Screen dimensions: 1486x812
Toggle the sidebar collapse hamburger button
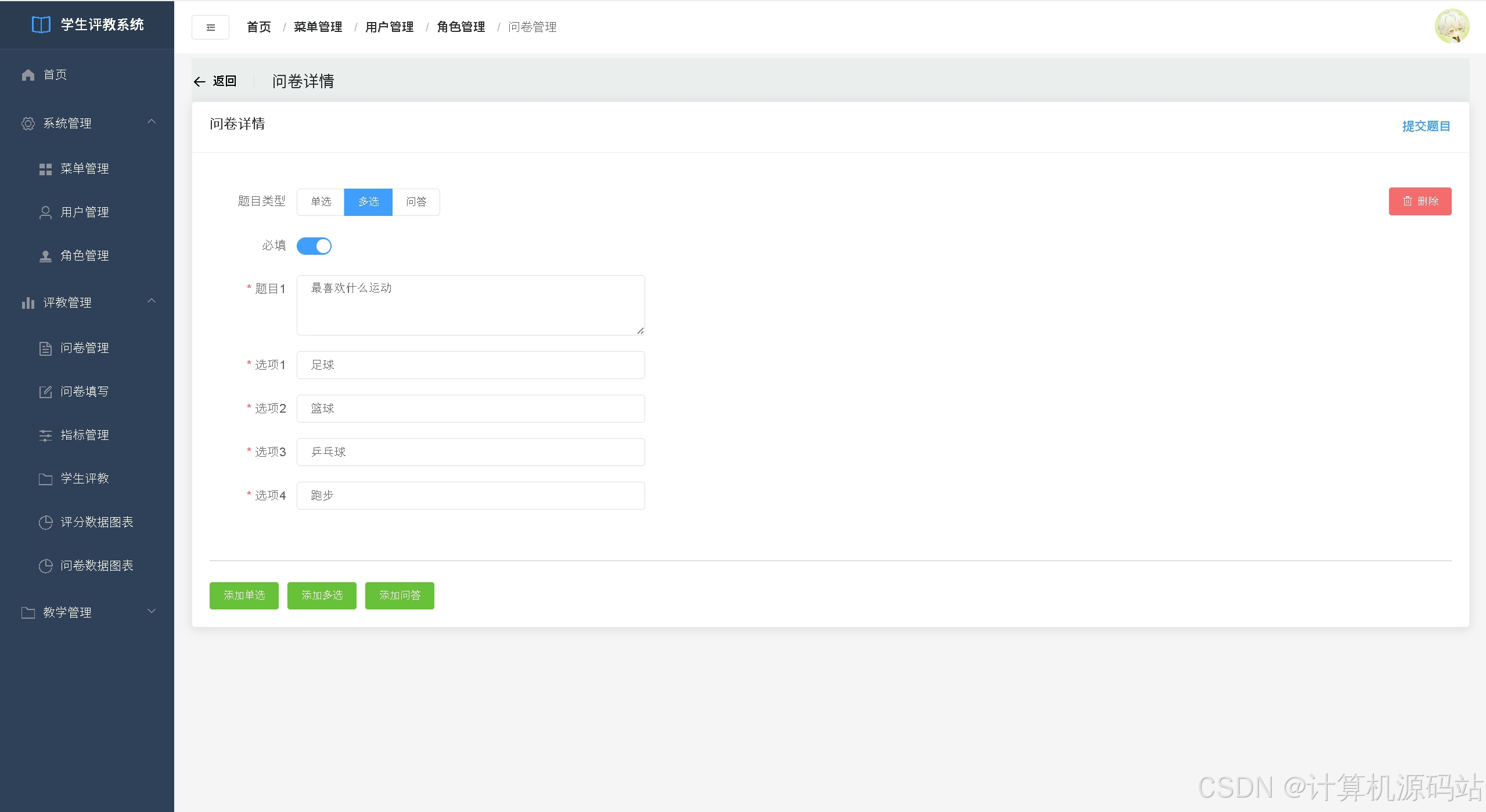[x=210, y=27]
